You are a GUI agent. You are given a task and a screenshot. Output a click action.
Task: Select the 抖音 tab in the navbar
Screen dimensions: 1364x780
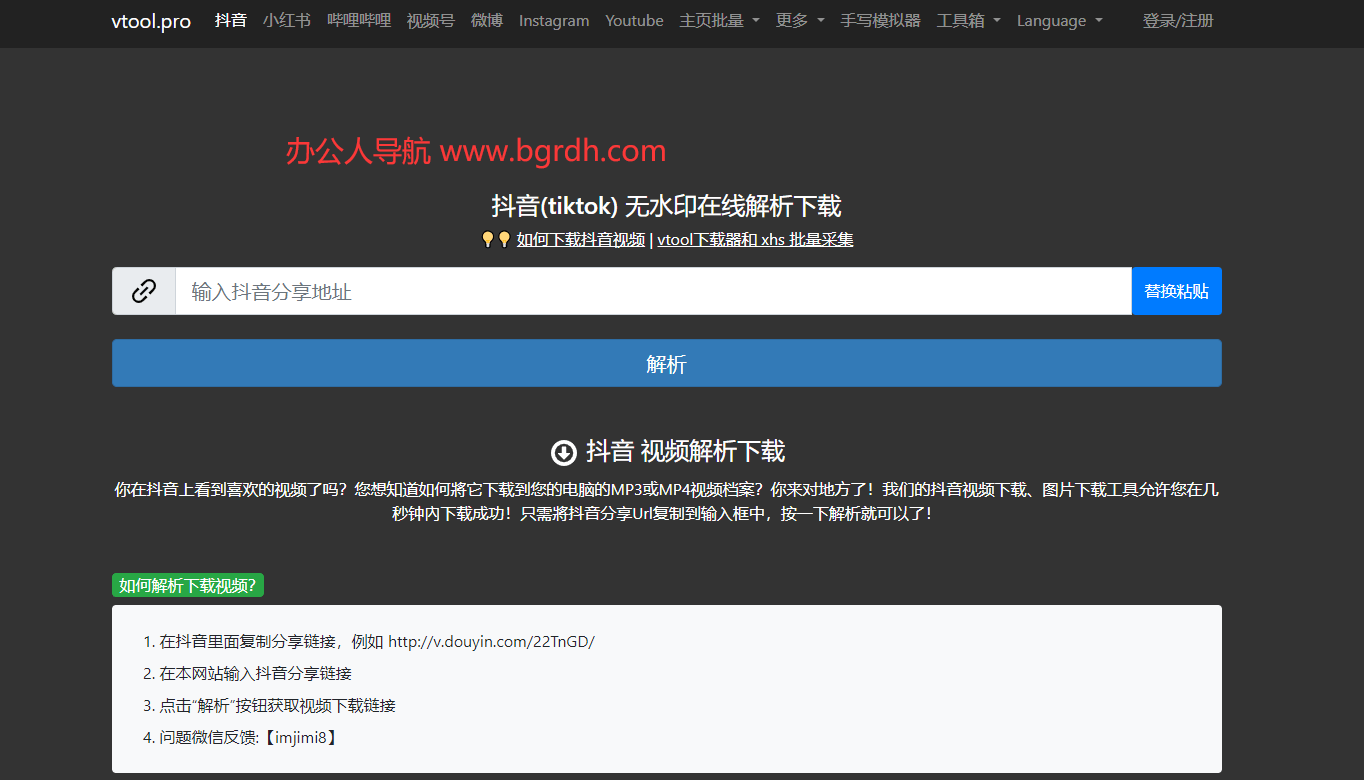[x=230, y=20]
